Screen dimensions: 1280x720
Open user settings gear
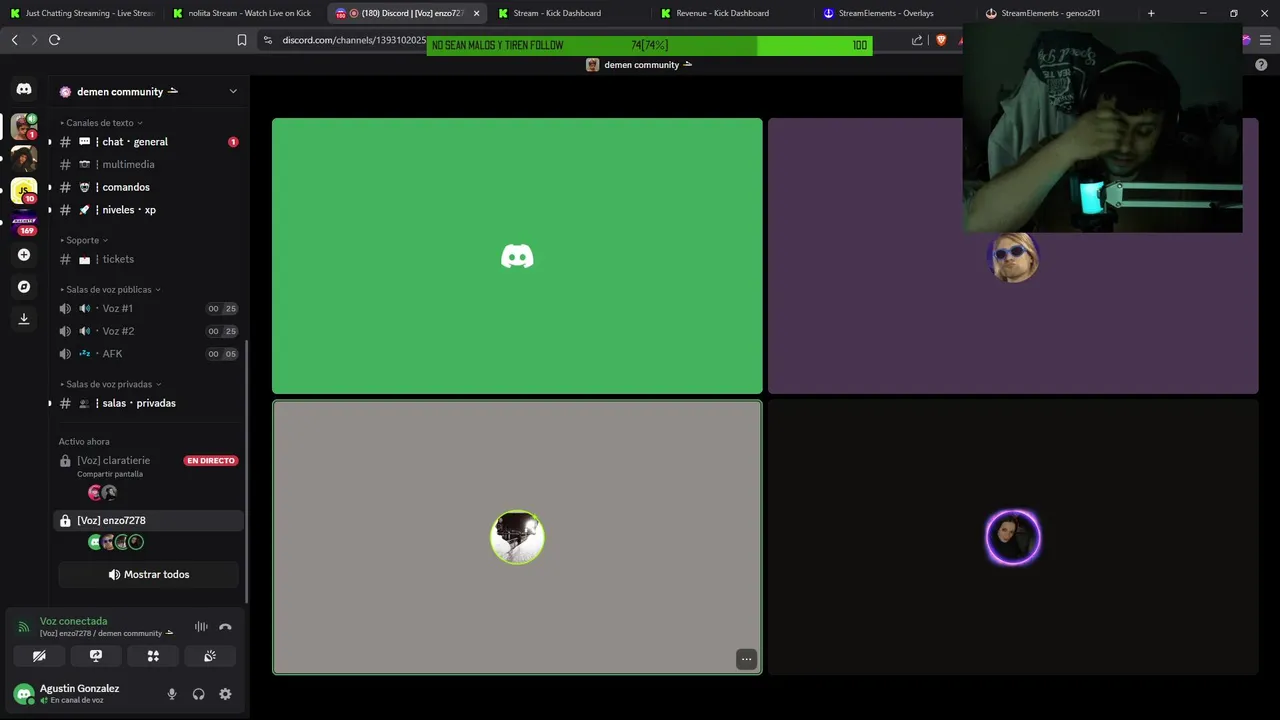coord(225,694)
